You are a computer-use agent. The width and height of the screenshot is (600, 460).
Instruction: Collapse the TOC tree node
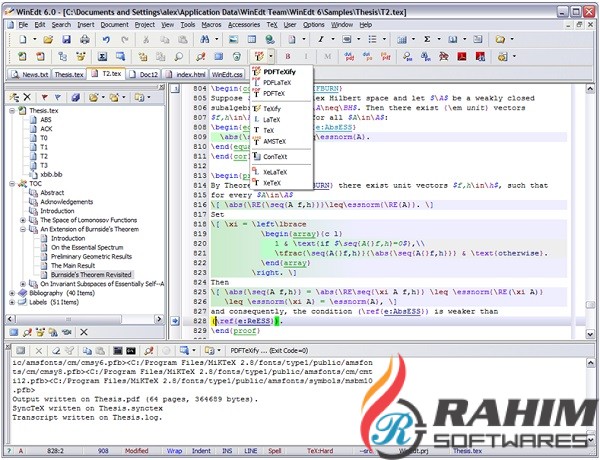point(12,184)
